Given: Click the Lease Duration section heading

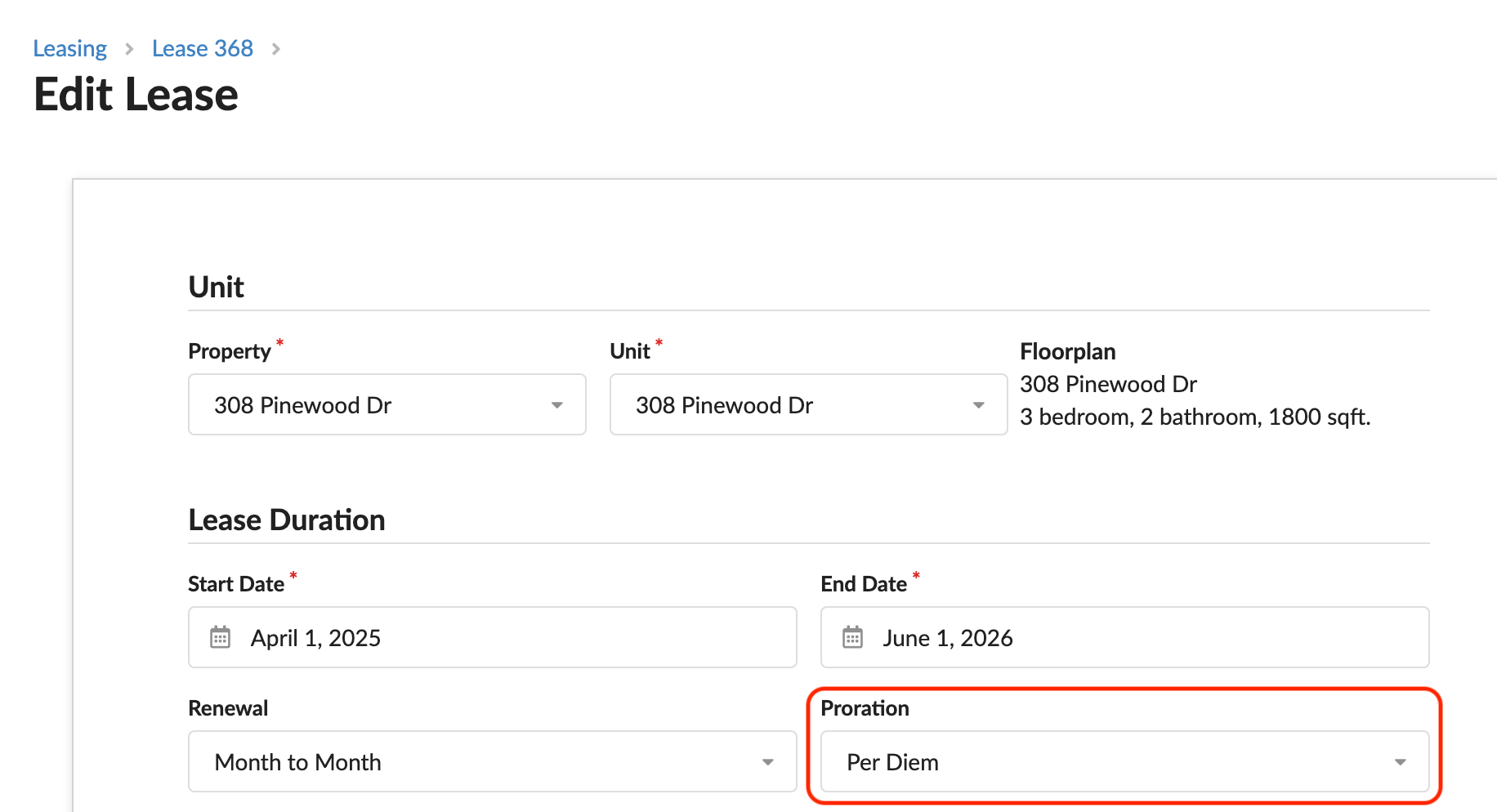Looking at the screenshot, I should coord(287,520).
